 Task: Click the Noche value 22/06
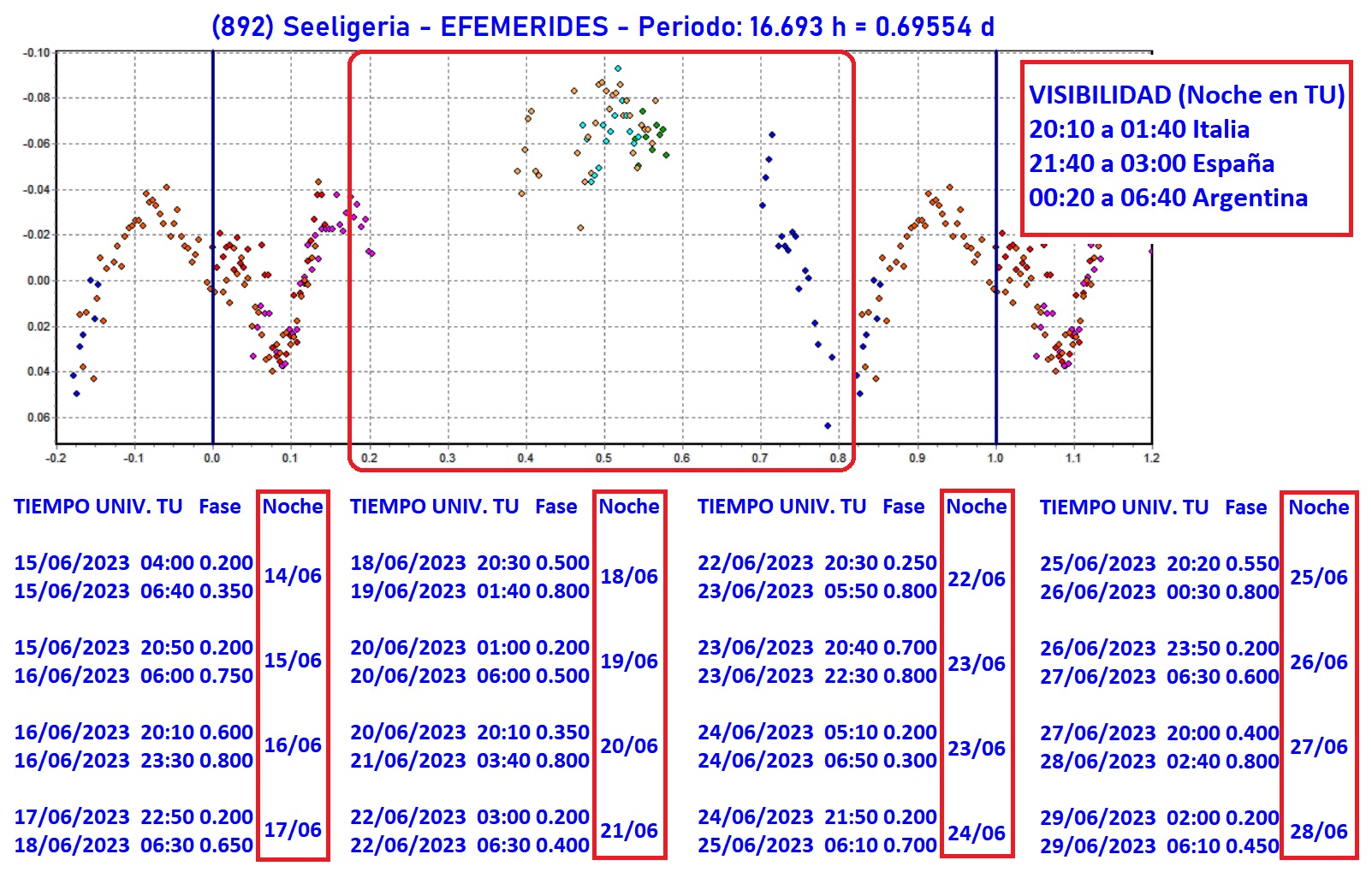click(977, 579)
